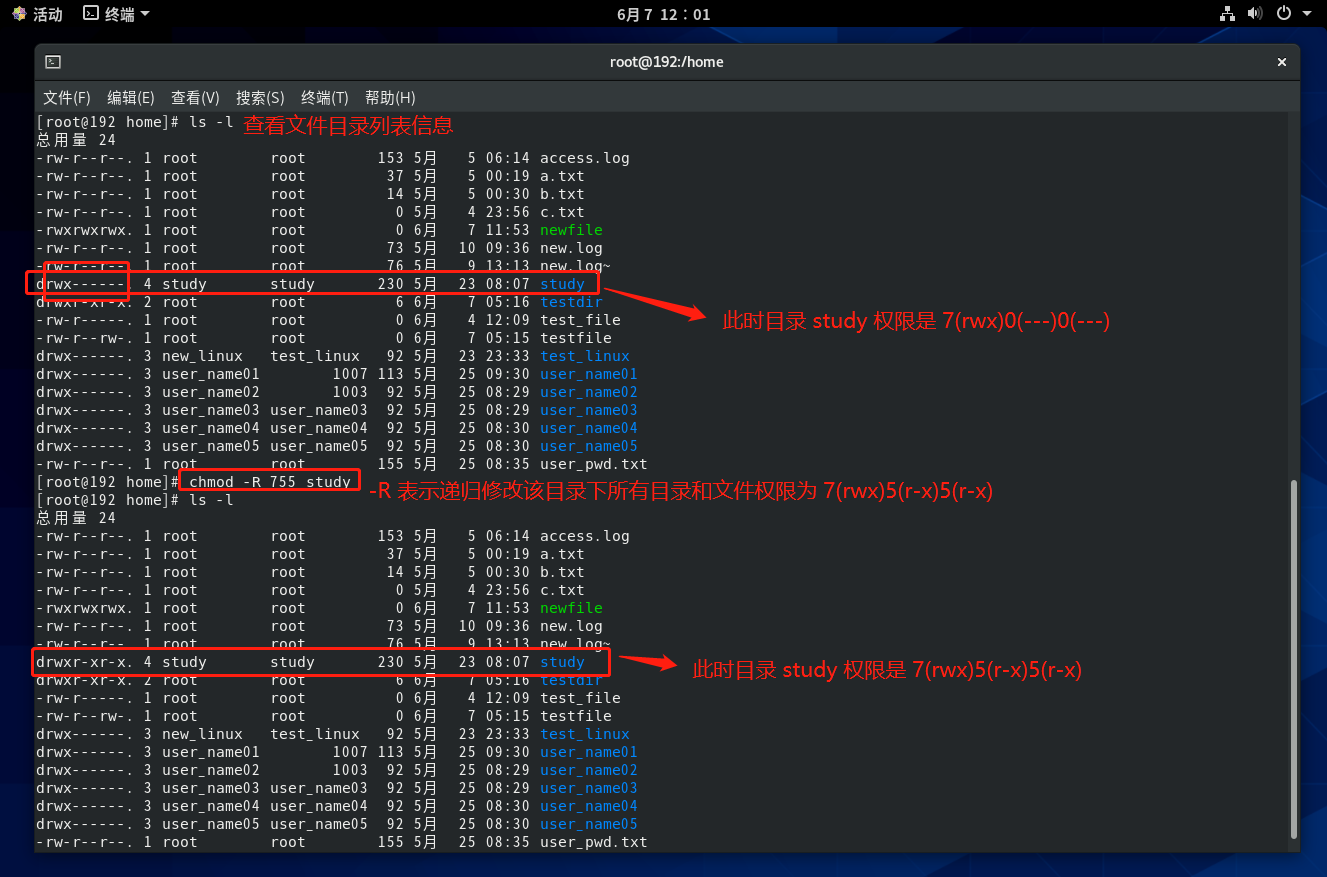Open the 查看(V) menu

click(x=195, y=98)
